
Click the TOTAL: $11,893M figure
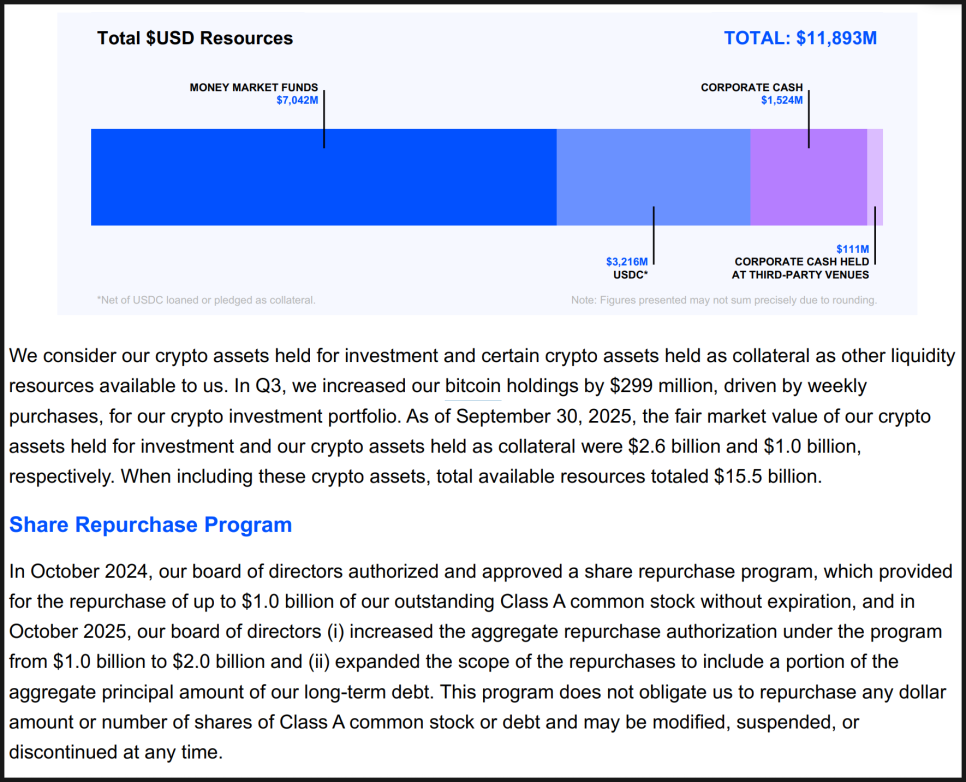click(800, 39)
